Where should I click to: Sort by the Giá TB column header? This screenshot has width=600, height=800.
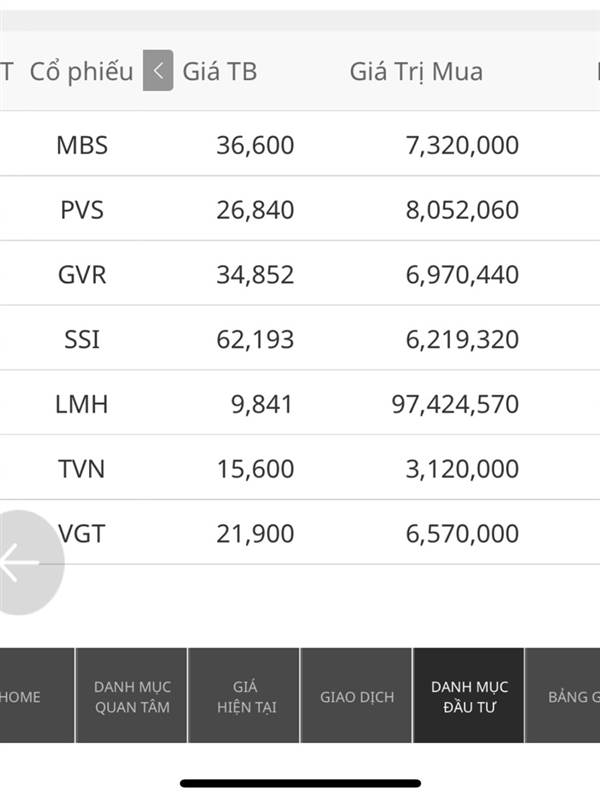click(x=220, y=71)
